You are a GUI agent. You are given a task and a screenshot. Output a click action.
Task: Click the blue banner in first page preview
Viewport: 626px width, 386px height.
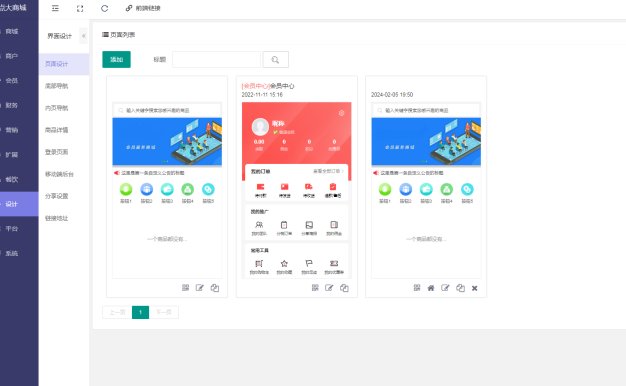(167, 141)
